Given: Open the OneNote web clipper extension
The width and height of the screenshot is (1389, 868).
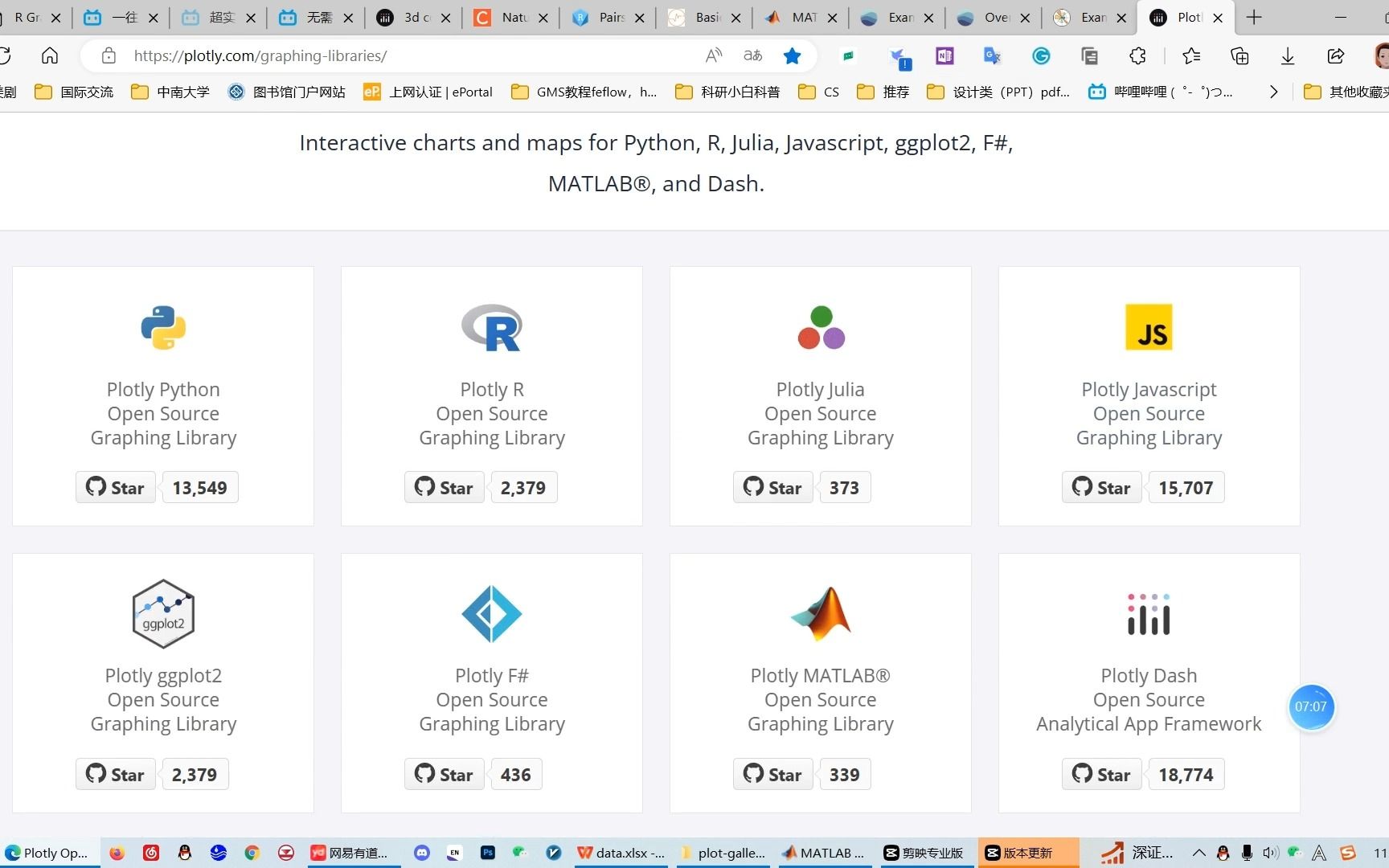Looking at the screenshot, I should click(x=944, y=55).
